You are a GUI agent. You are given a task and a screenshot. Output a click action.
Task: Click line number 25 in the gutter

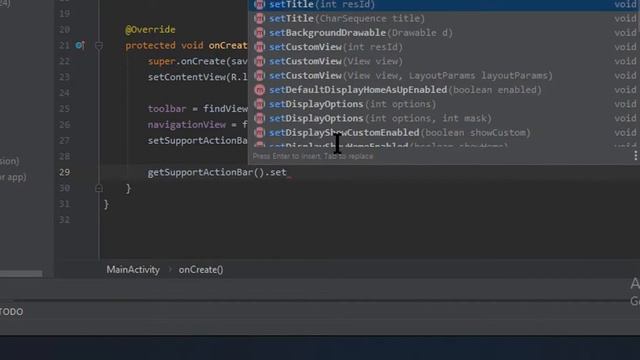(64, 109)
